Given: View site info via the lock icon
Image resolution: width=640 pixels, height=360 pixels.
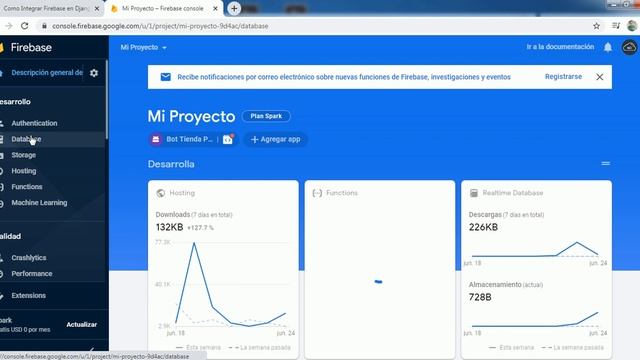Looking at the screenshot, I should point(44,26).
